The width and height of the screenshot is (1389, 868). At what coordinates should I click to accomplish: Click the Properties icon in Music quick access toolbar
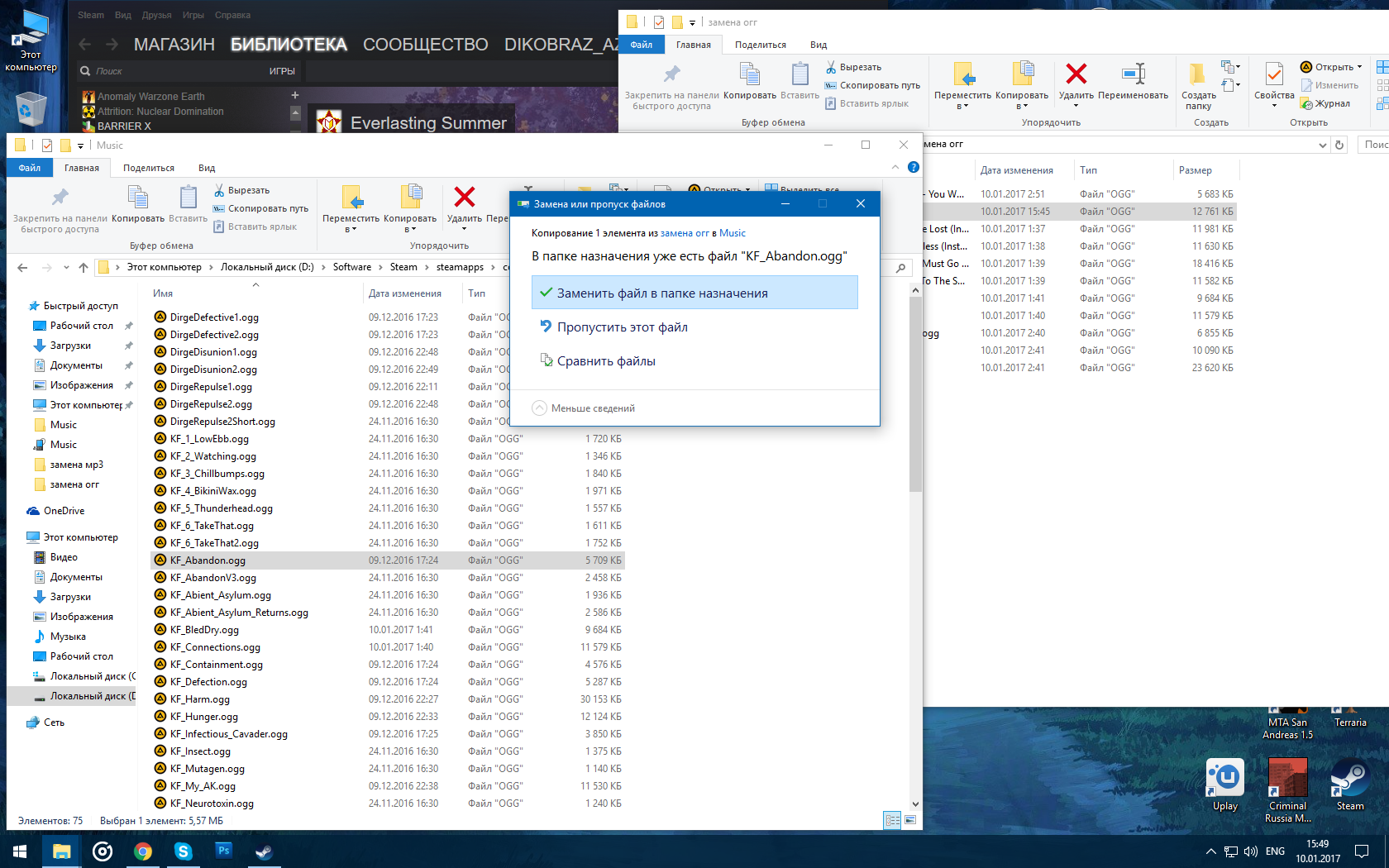pos(47,145)
